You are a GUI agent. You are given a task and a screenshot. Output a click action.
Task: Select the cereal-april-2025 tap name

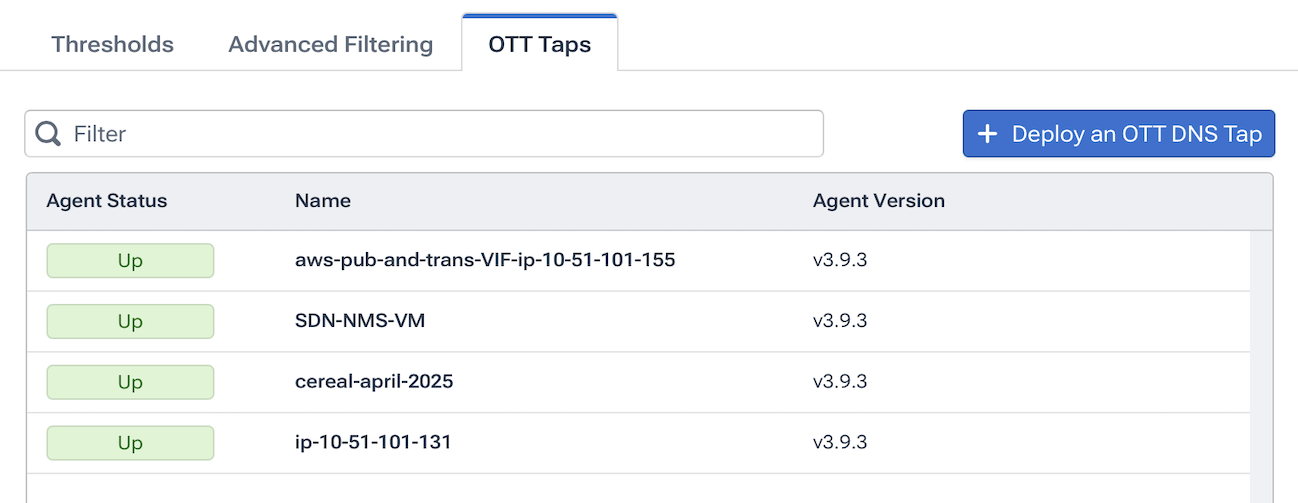(374, 382)
